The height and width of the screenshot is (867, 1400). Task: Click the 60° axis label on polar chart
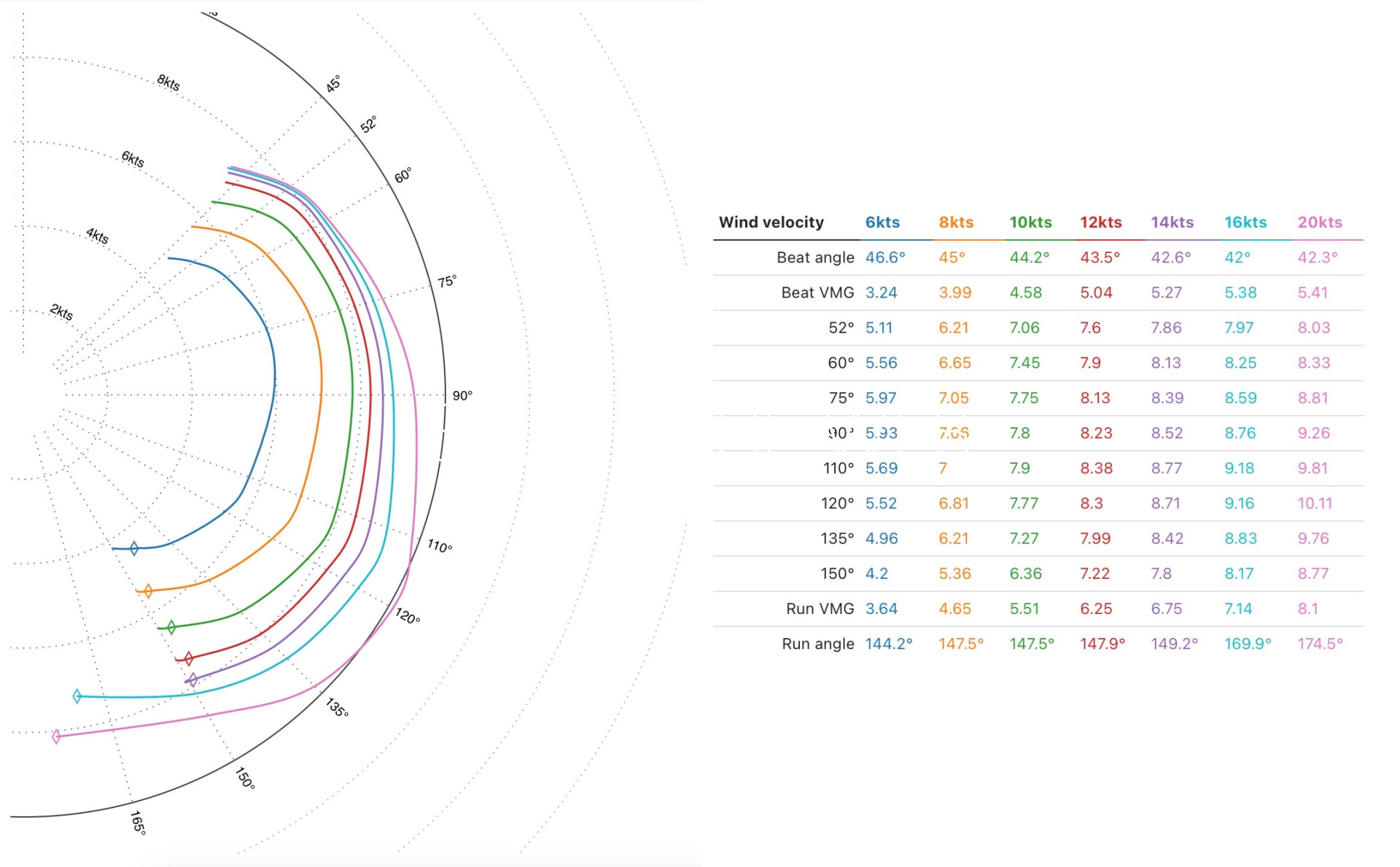(x=403, y=175)
